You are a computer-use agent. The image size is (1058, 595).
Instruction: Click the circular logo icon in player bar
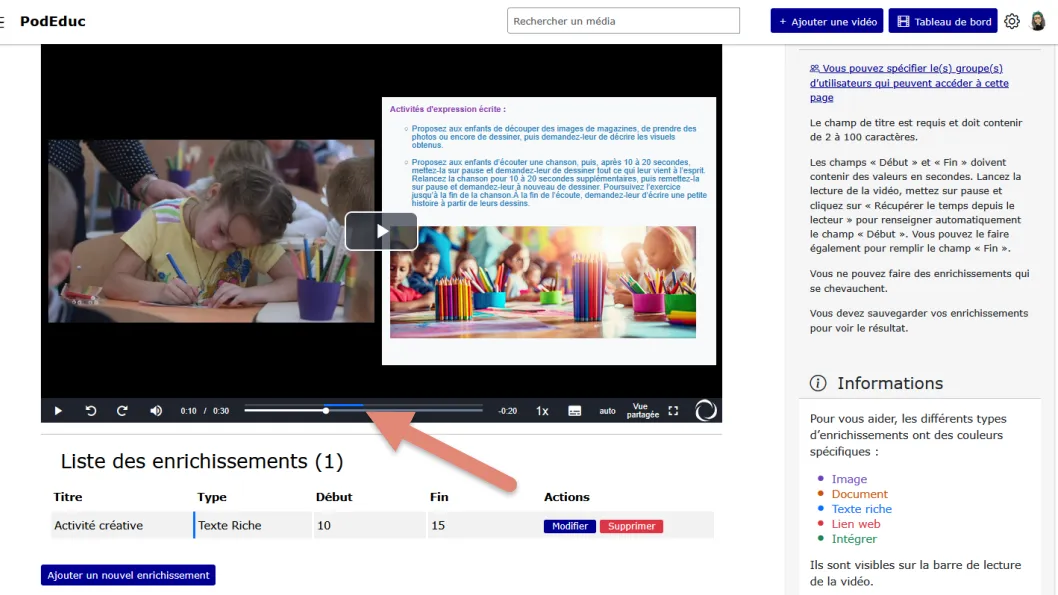coord(706,410)
